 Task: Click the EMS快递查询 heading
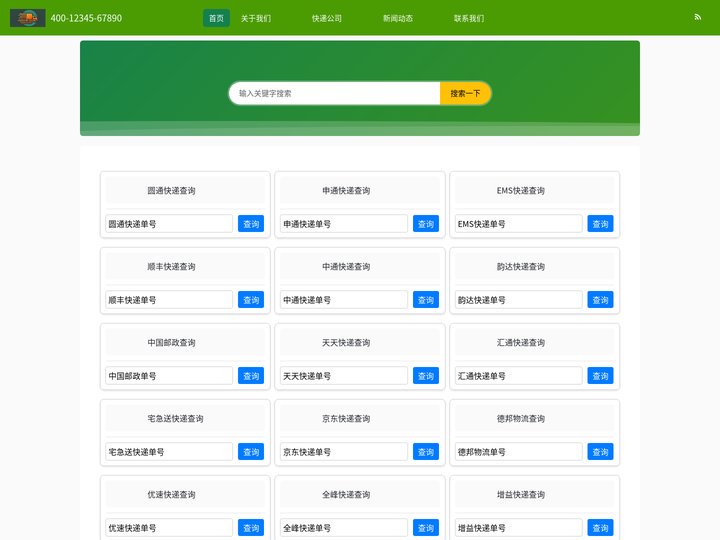click(521, 191)
